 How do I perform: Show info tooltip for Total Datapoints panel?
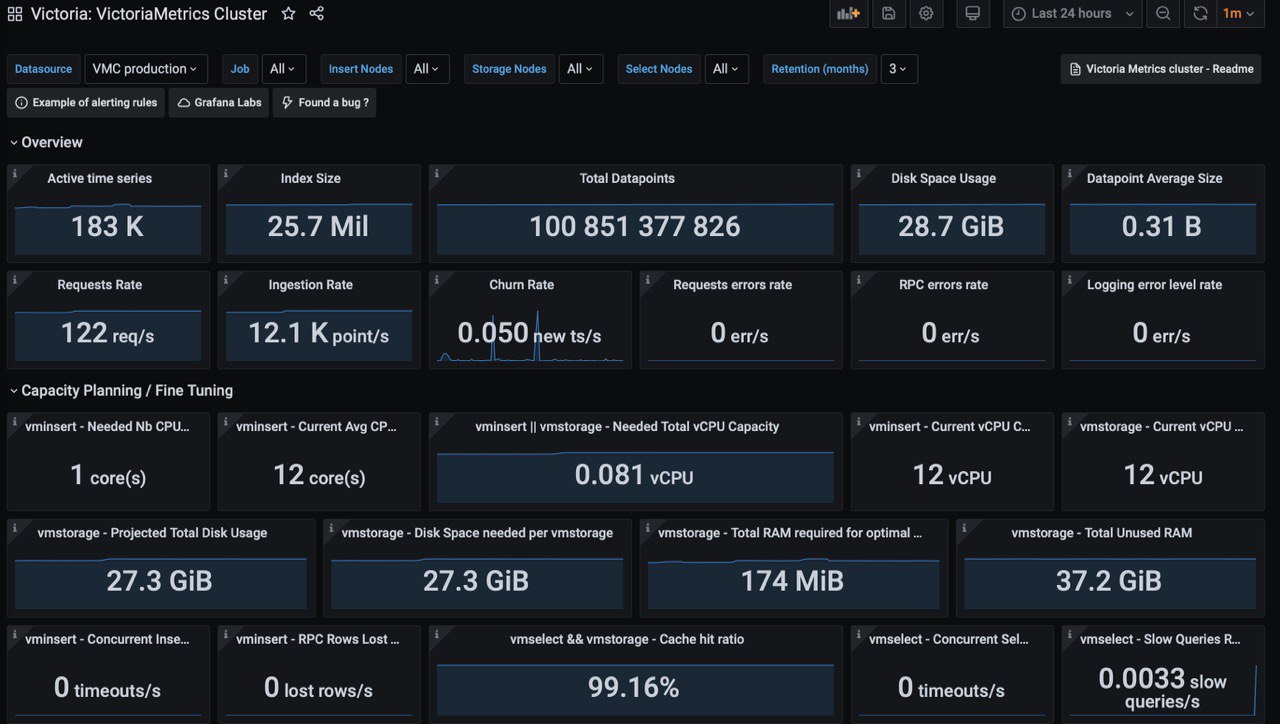coord(437,173)
